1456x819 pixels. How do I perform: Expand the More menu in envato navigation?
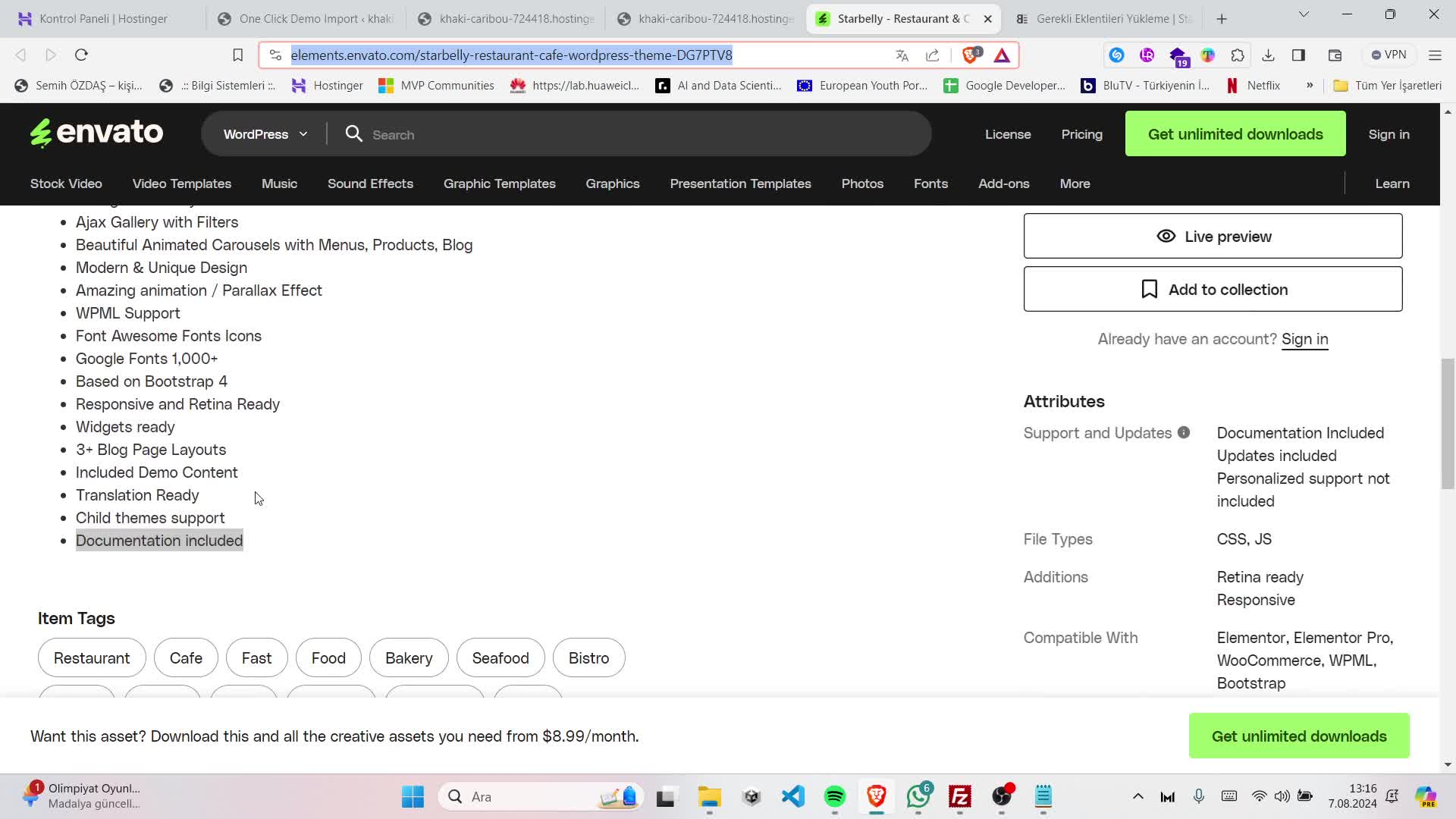point(1075,184)
